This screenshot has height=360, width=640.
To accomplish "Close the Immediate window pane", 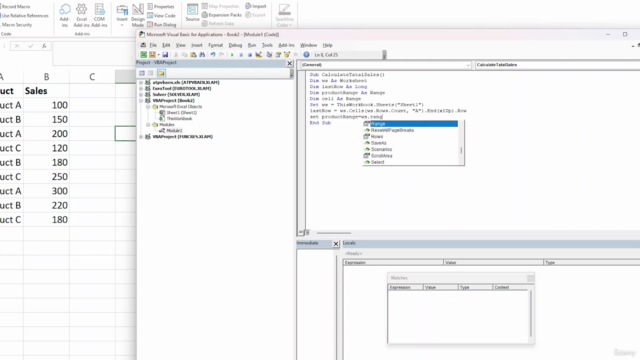I will click(336, 244).
